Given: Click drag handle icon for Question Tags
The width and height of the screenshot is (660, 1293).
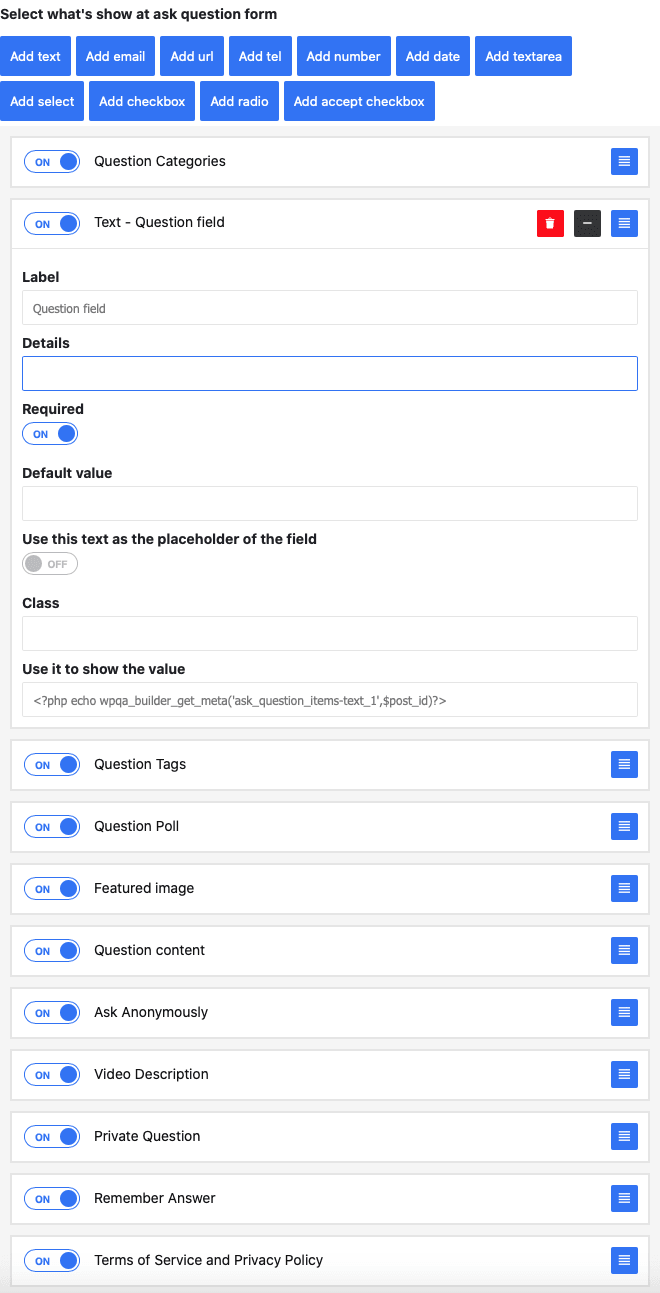Looking at the screenshot, I should [x=624, y=764].
